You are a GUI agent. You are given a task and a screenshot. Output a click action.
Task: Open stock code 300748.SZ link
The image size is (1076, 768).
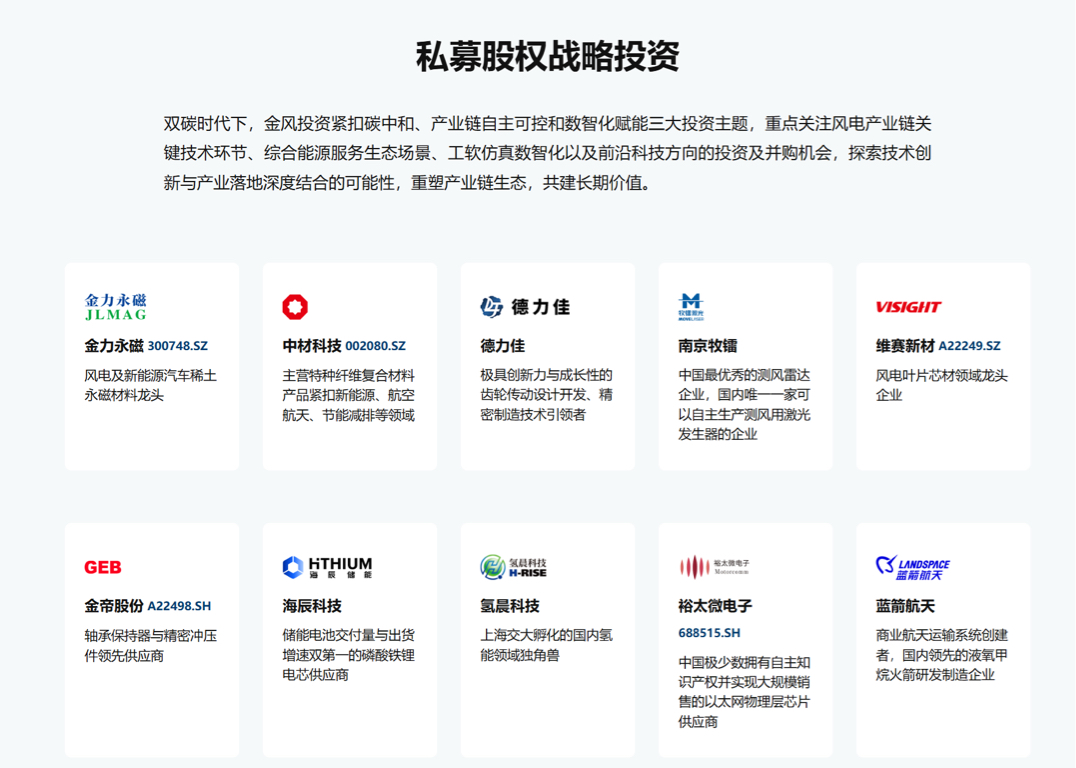tap(178, 346)
